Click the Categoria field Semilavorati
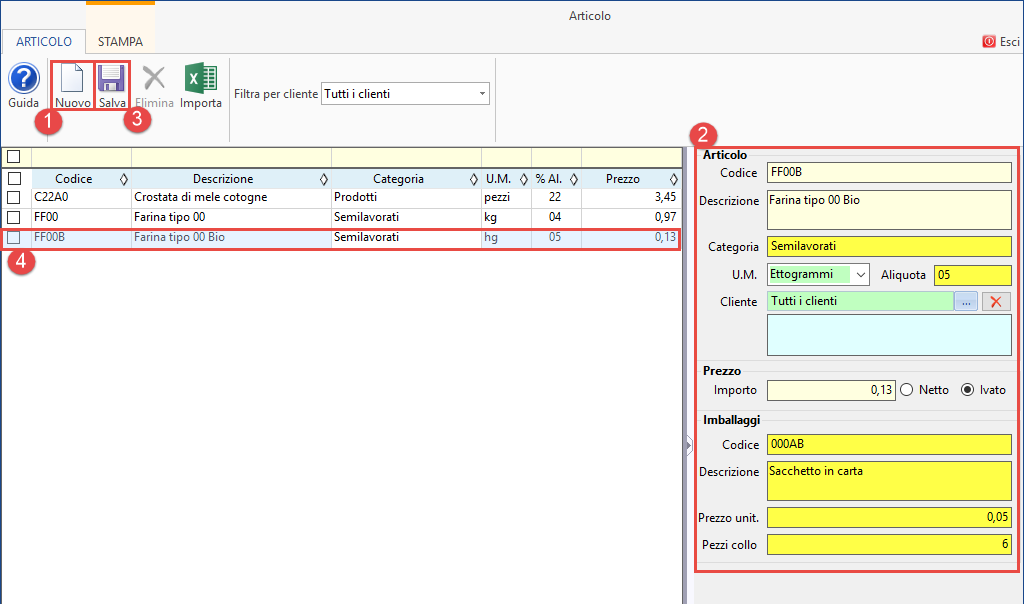Viewport: 1024px width, 604px height. click(889, 246)
